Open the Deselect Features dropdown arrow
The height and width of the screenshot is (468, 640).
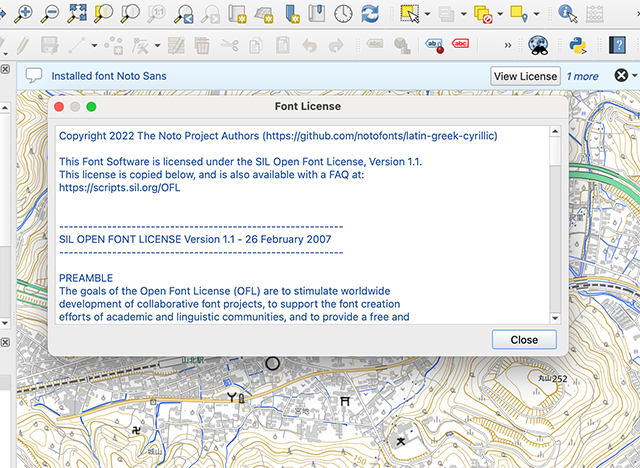point(500,14)
